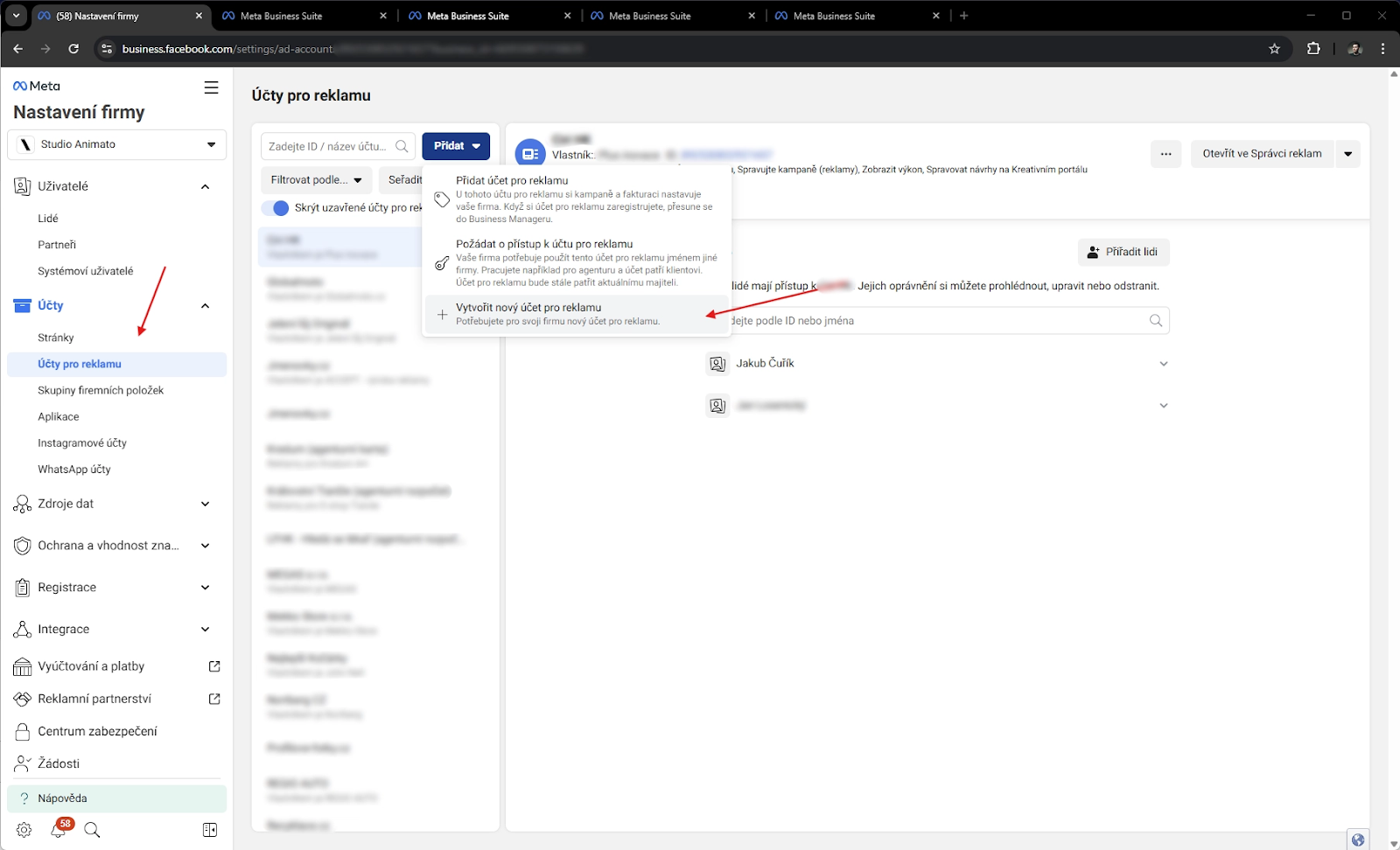Open the Studio Animato business dropdown

[116, 144]
